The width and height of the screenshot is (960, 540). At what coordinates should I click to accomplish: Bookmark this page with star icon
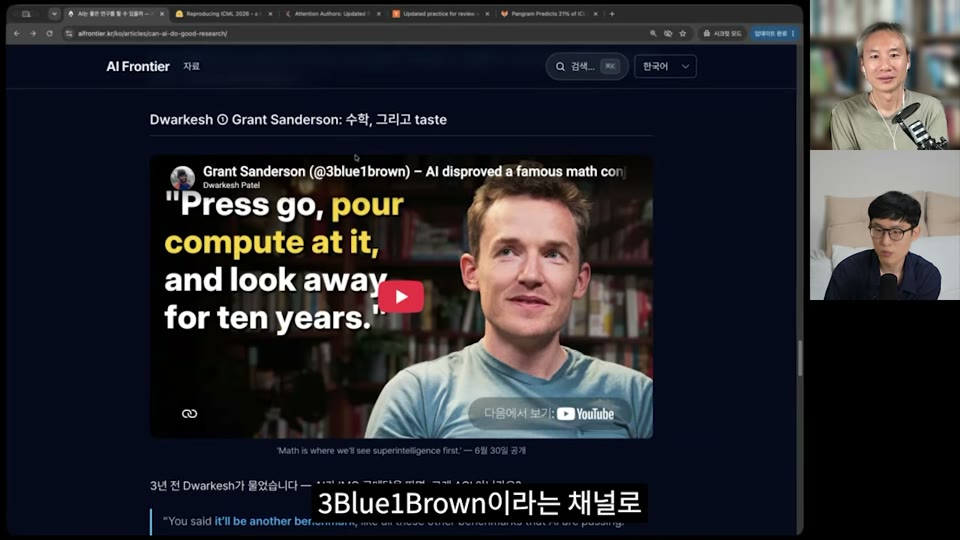683,34
